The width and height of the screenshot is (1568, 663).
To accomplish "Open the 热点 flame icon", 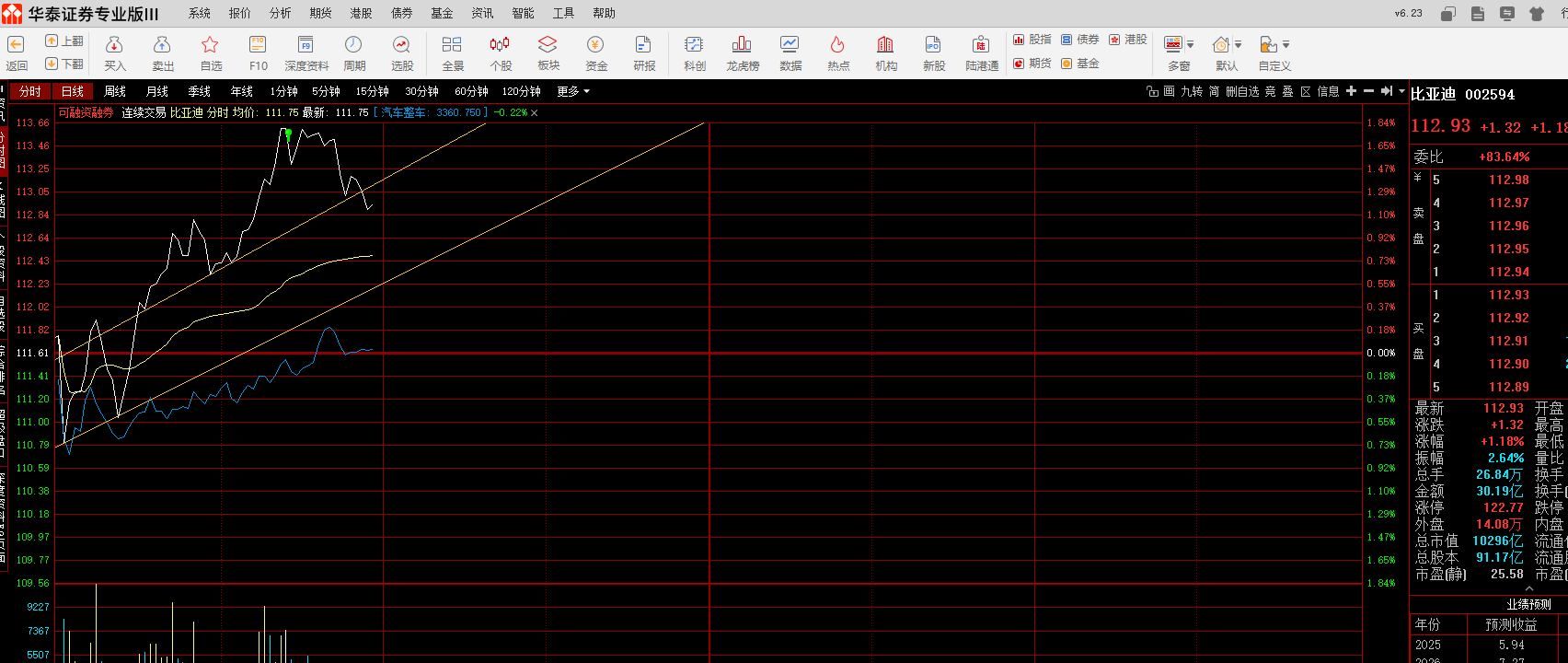I will 837,44.
